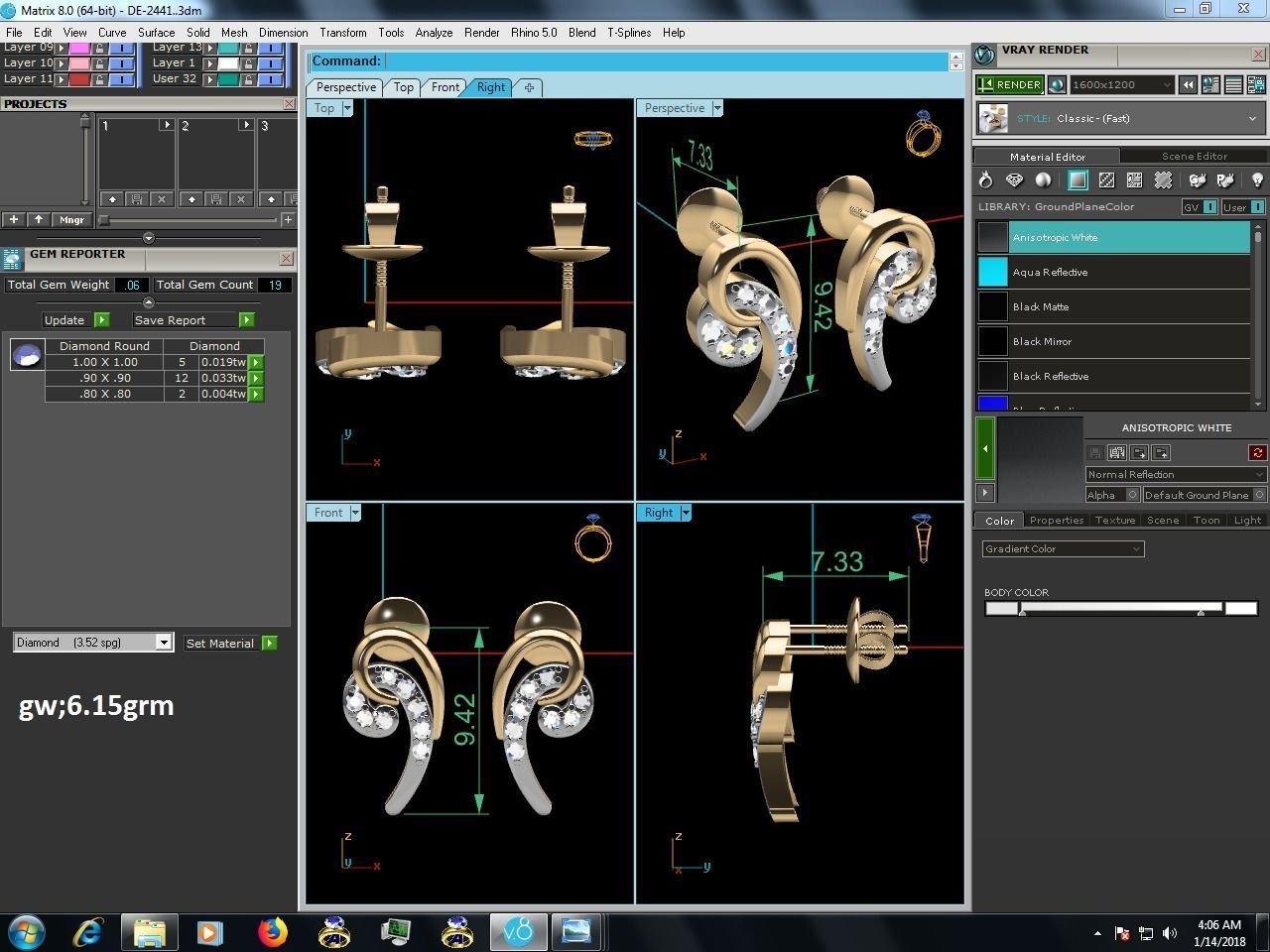Toggle lock for User 32 layer
Viewport: 1270px width, 952px height.
click(248, 78)
